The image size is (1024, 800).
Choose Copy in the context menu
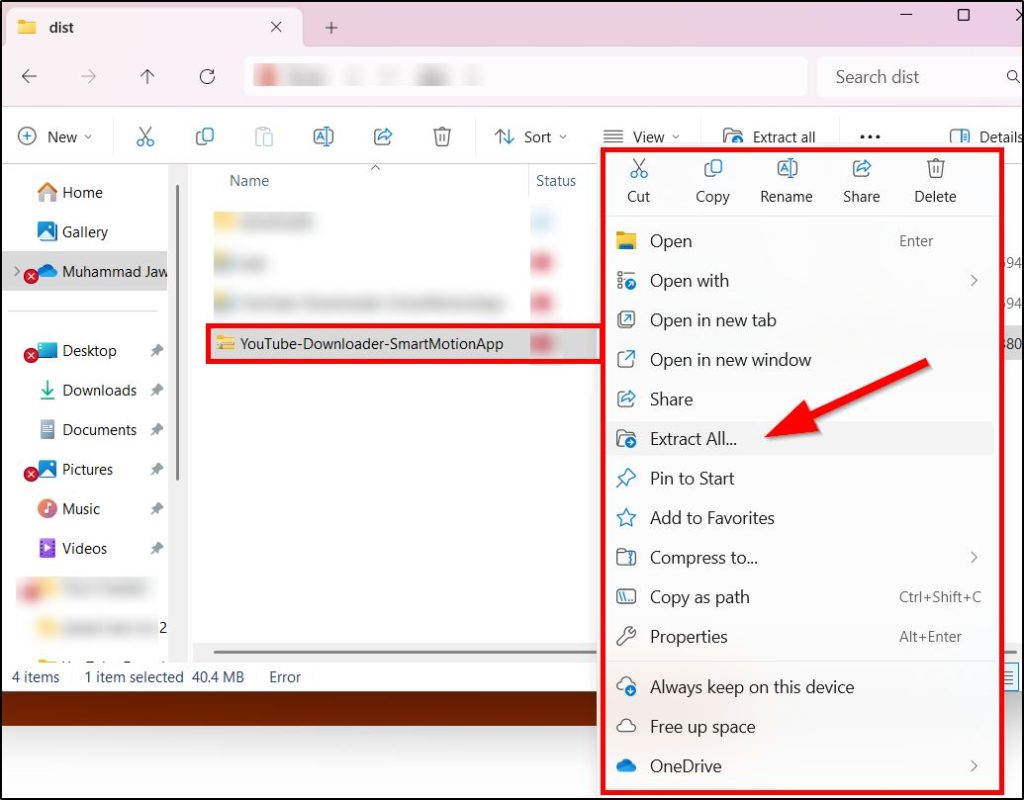click(x=712, y=182)
